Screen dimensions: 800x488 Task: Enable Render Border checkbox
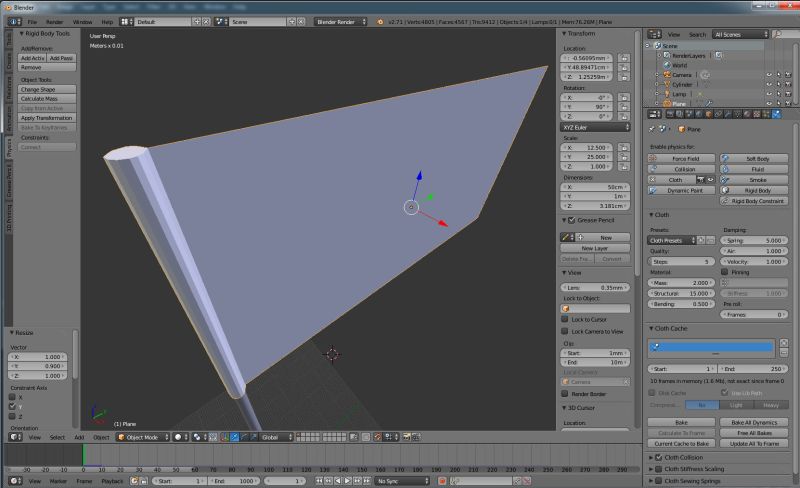(x=565, y=394)
